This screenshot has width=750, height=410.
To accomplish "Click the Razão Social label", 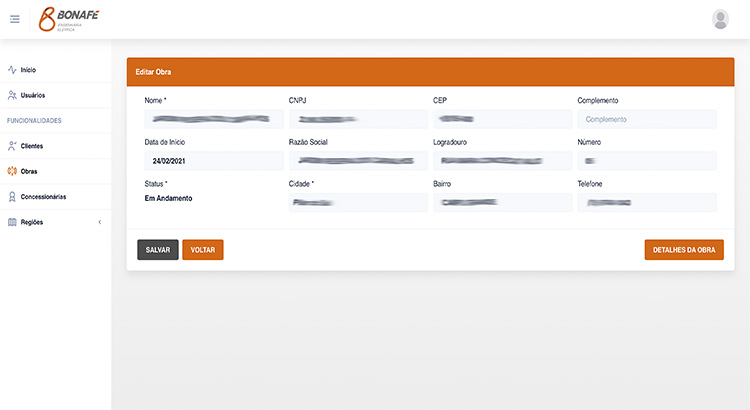I will click(308, 142).
